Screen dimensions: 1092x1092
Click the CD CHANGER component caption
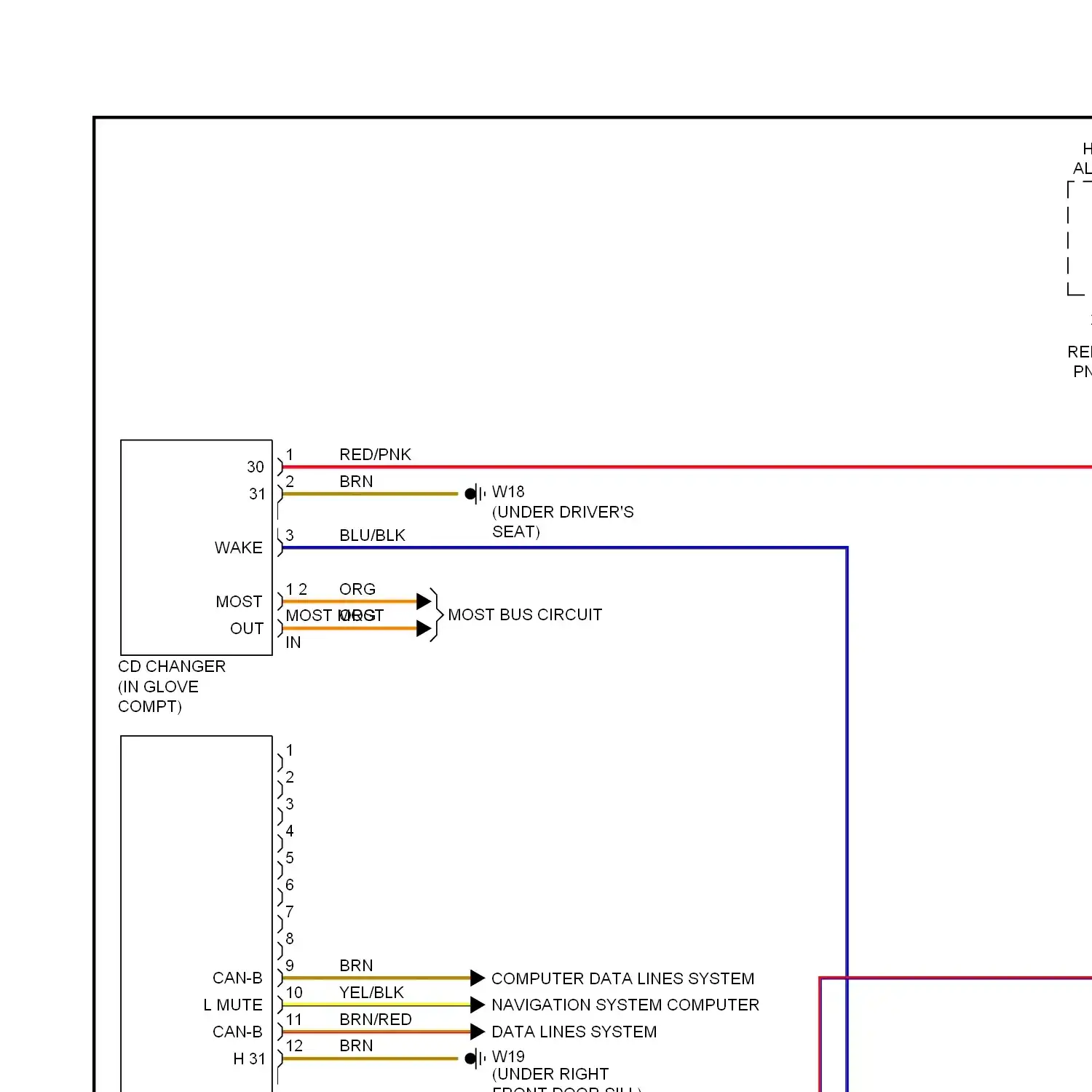[172, 666]
